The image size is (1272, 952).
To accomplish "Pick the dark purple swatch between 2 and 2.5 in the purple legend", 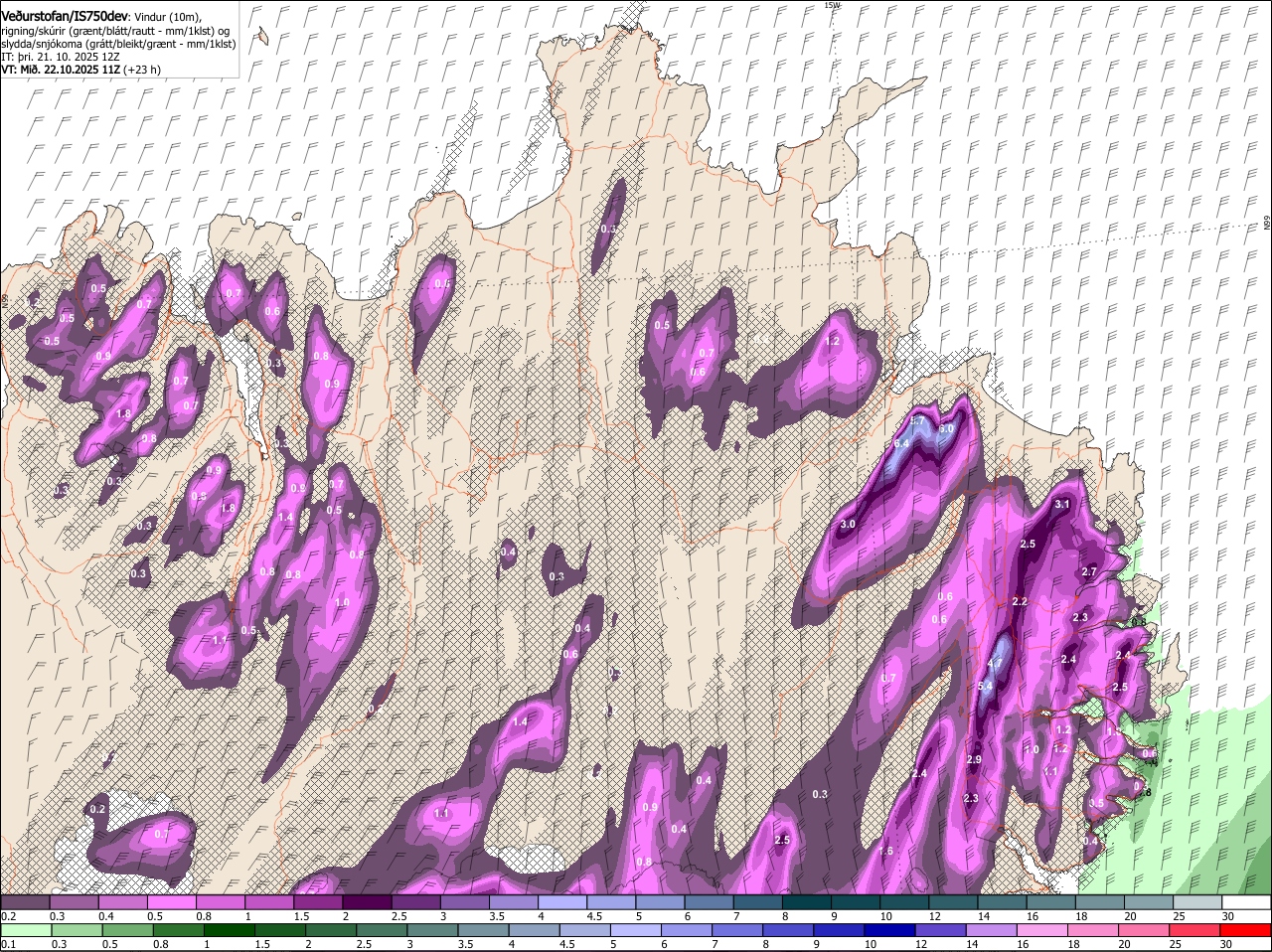I will pos(367,902).
